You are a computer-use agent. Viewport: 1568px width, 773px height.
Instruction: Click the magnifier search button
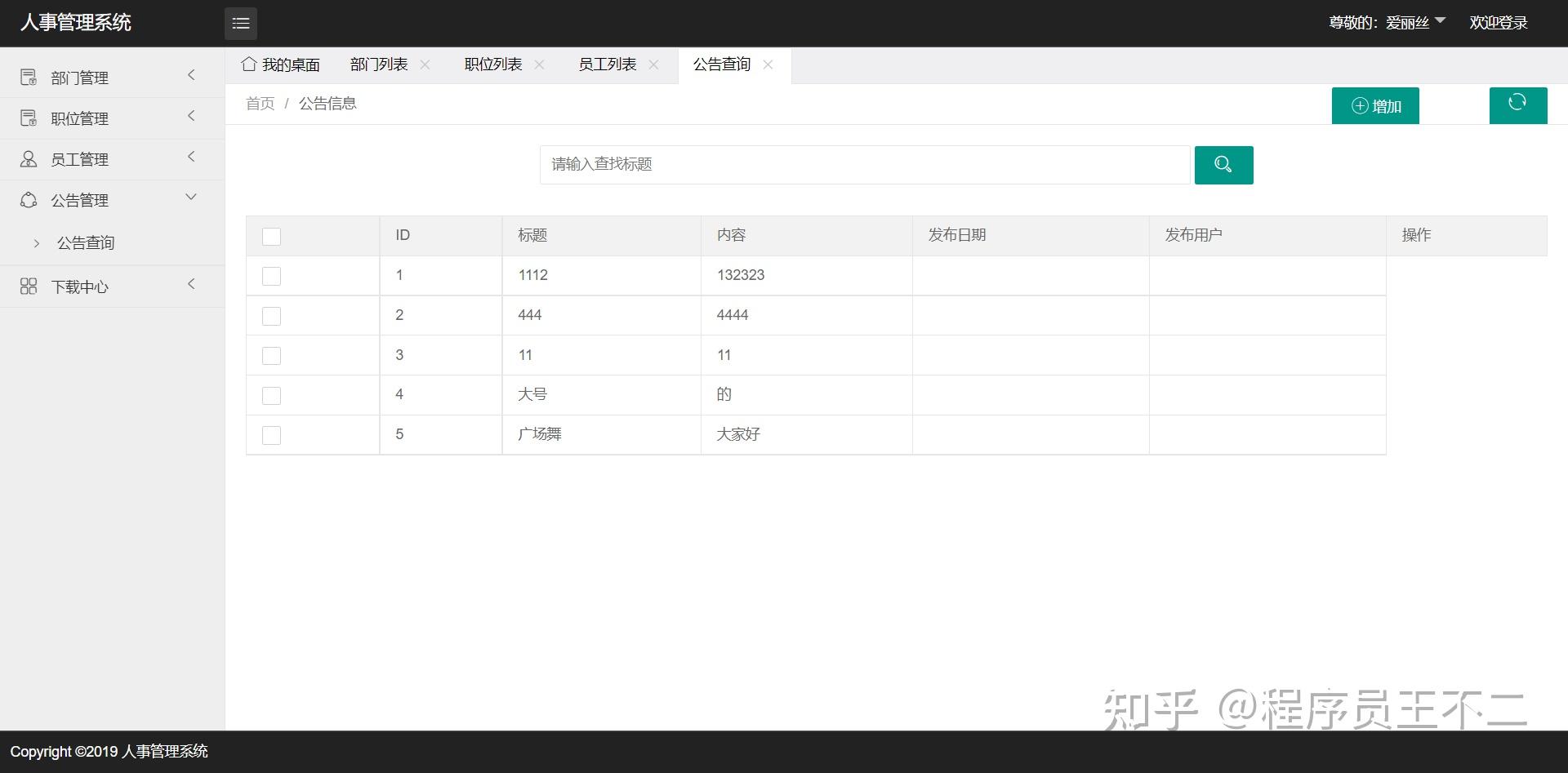(1223, 165)
